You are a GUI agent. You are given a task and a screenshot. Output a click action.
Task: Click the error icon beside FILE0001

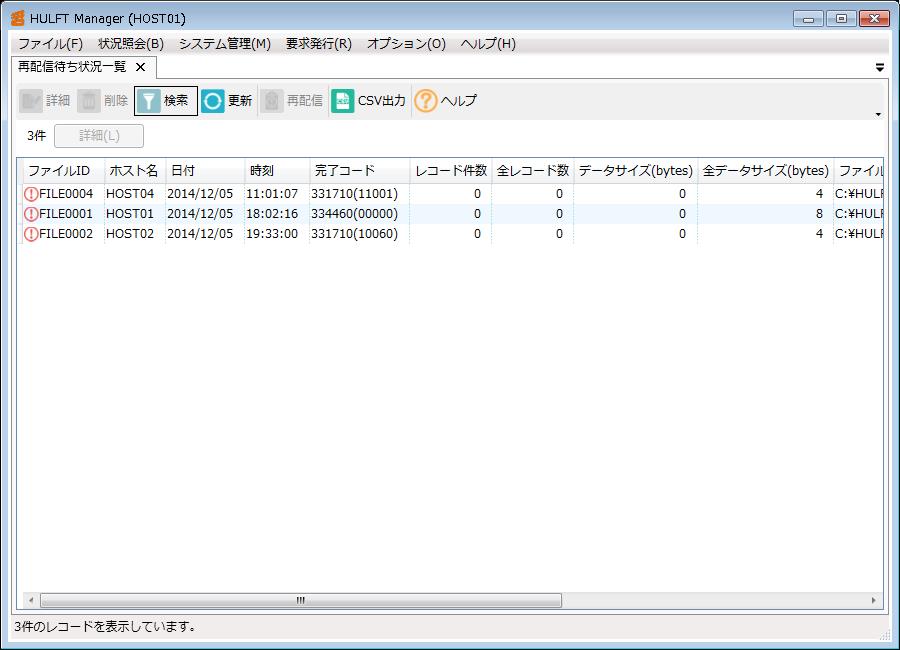pos(31,214)
